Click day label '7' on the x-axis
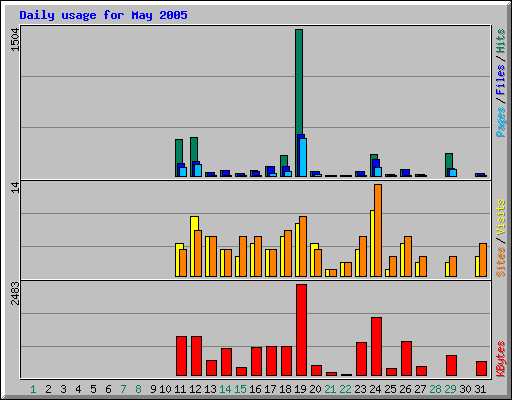The width and height of the screenshot is (512, 400). (123, 389)
